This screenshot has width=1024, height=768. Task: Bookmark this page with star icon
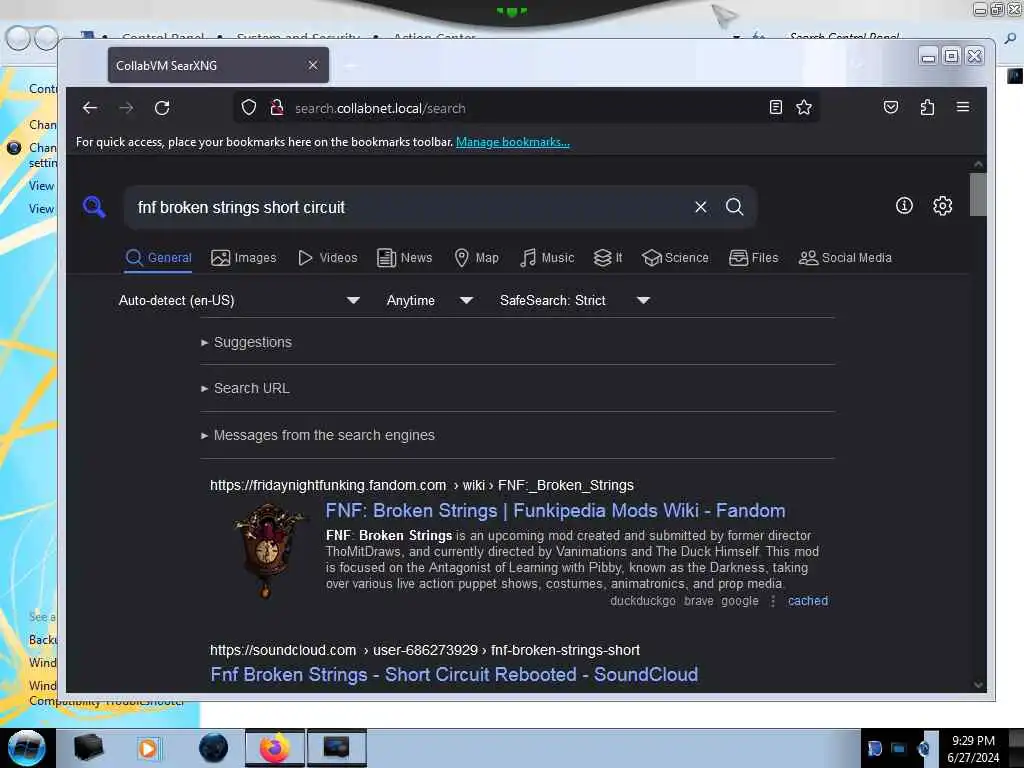click(x=804, y=107)
